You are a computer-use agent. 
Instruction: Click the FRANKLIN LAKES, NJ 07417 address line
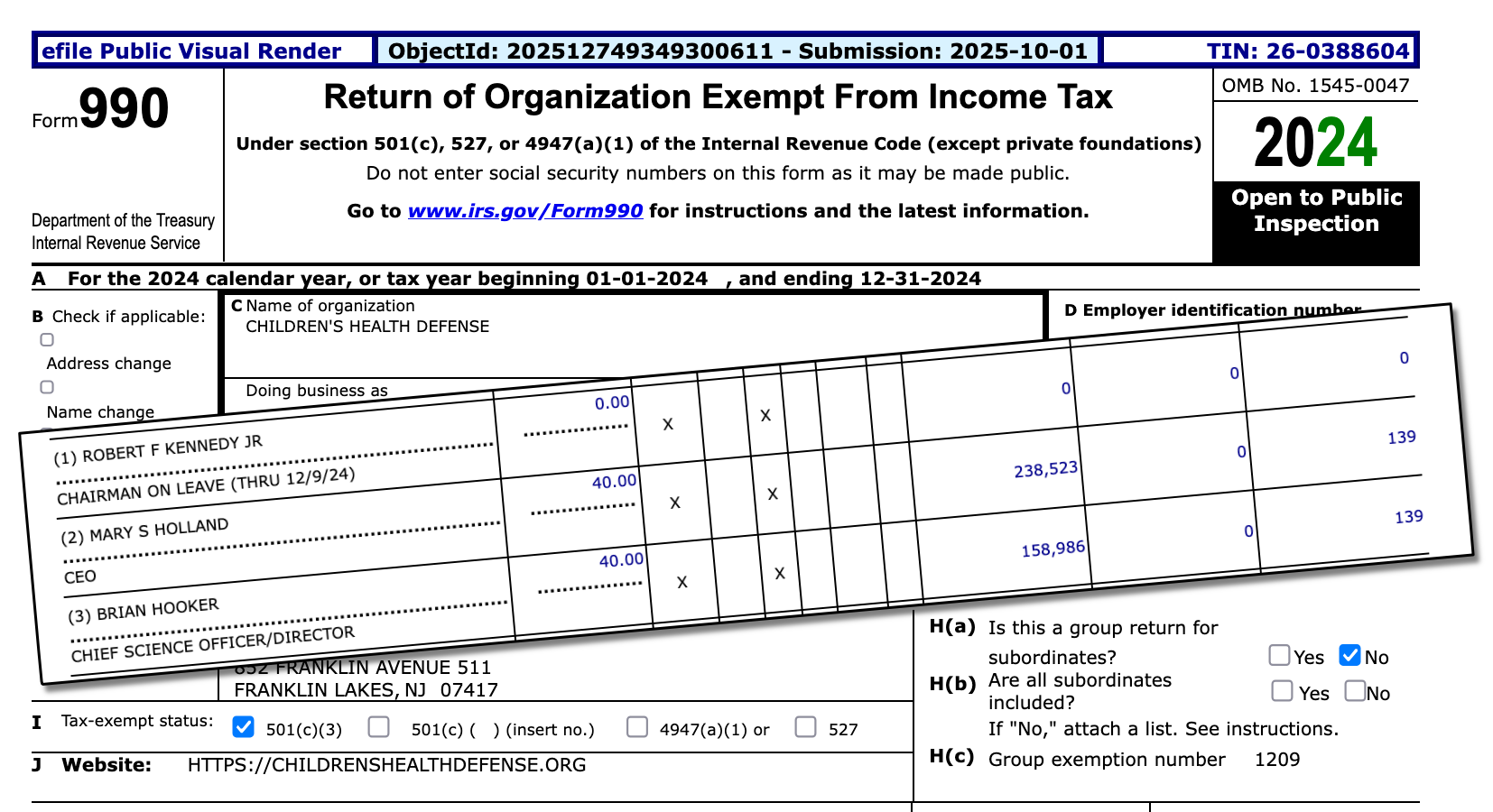[366, 690]
